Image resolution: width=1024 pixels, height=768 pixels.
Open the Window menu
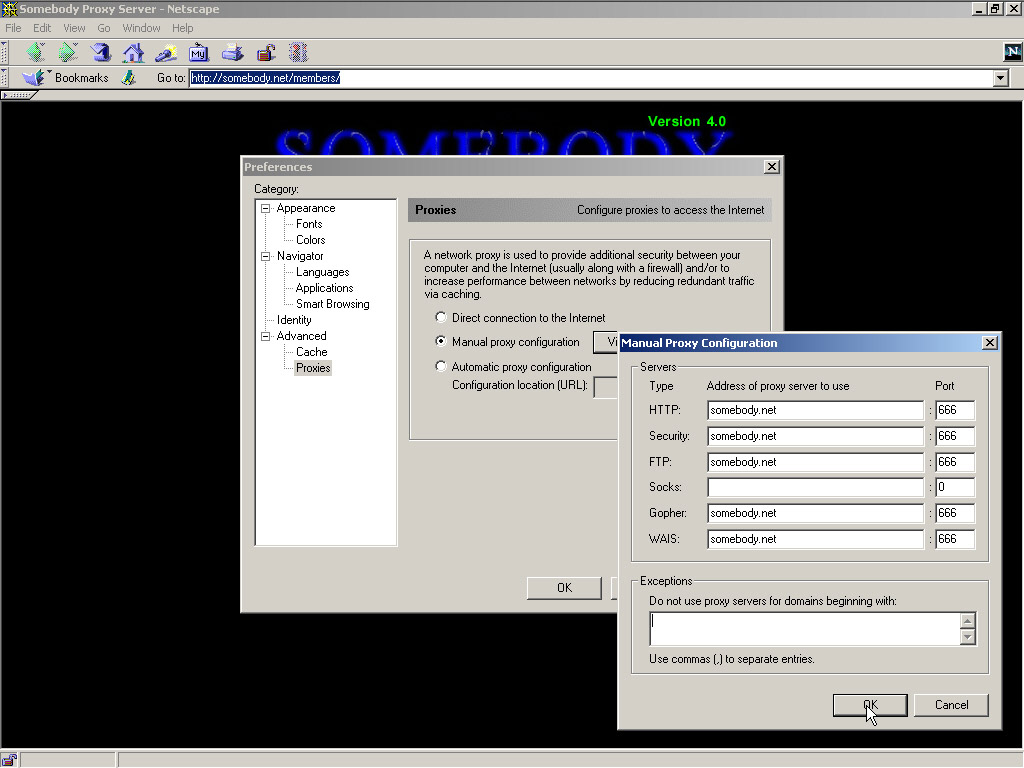(141, 28)
